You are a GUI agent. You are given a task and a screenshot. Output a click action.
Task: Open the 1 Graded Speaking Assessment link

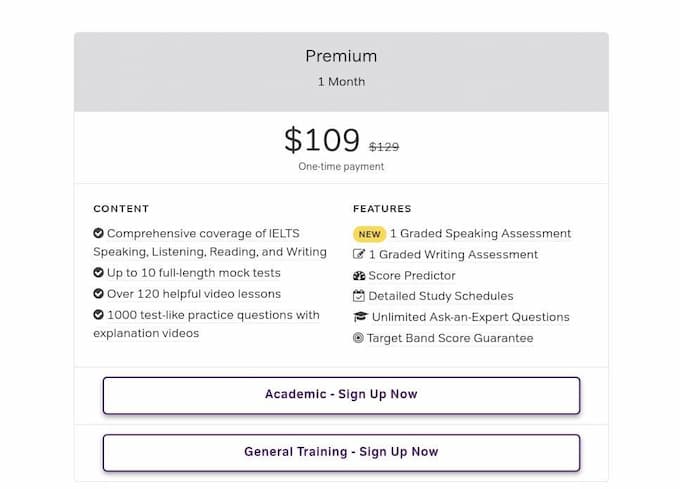click(x=481, y=234)
